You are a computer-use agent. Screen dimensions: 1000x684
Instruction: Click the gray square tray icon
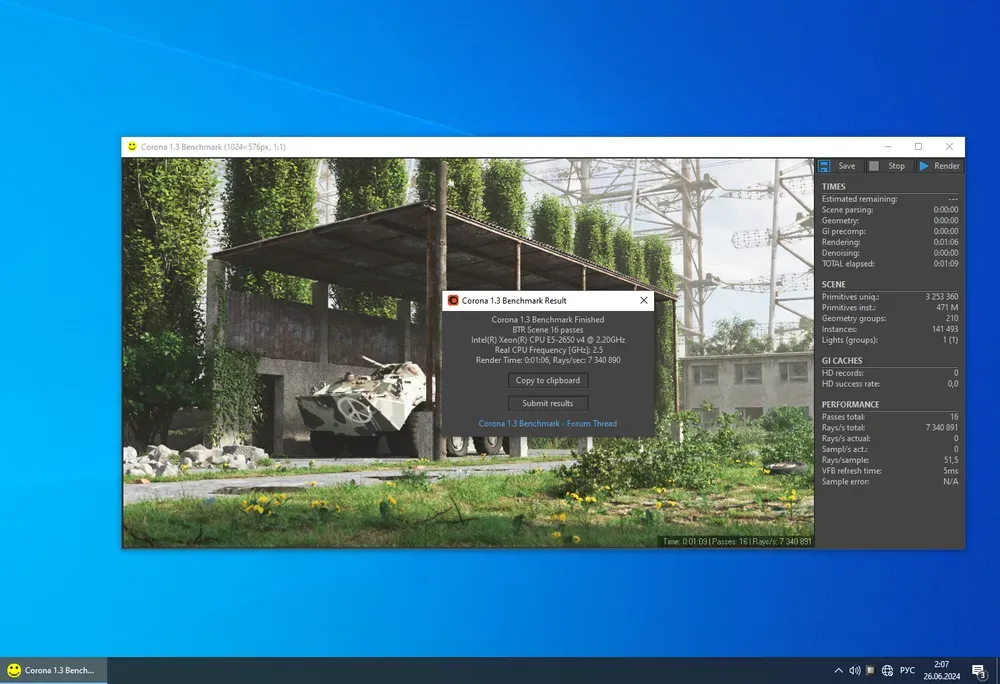(x=870, y=670)
